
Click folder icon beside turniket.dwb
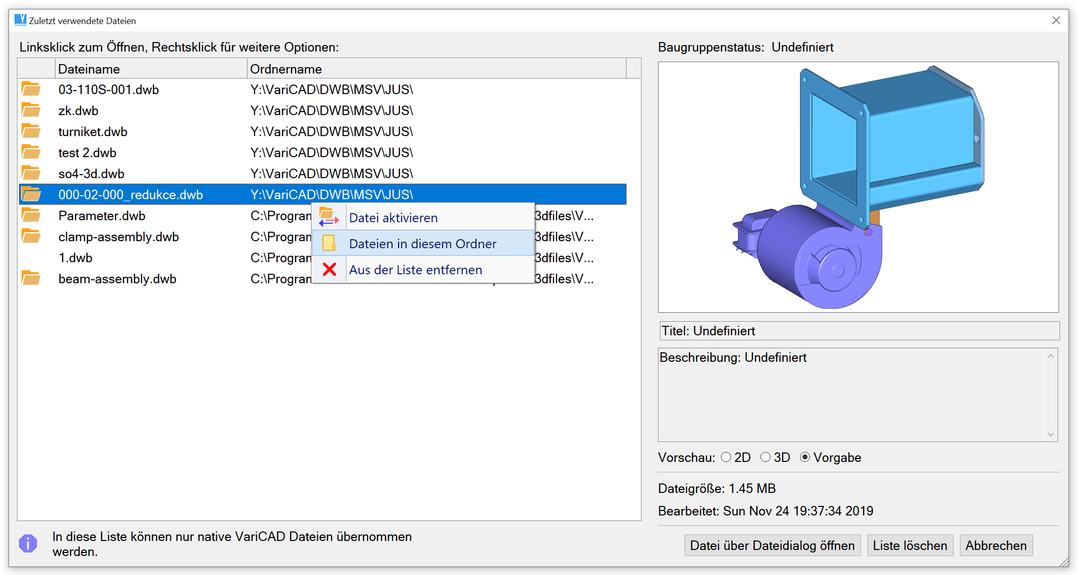tap(31, 131)
